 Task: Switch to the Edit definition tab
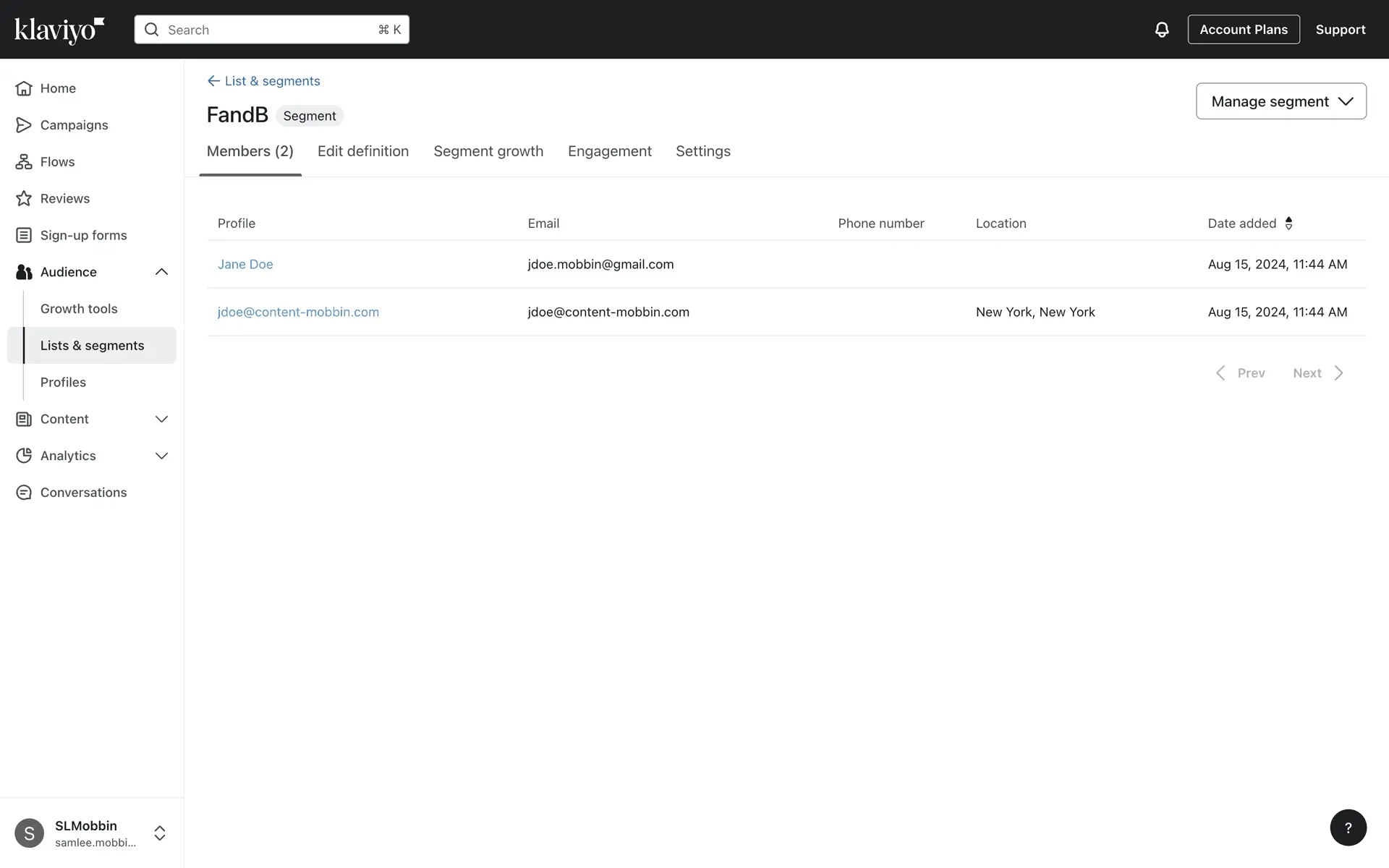(x=363, y=151)
